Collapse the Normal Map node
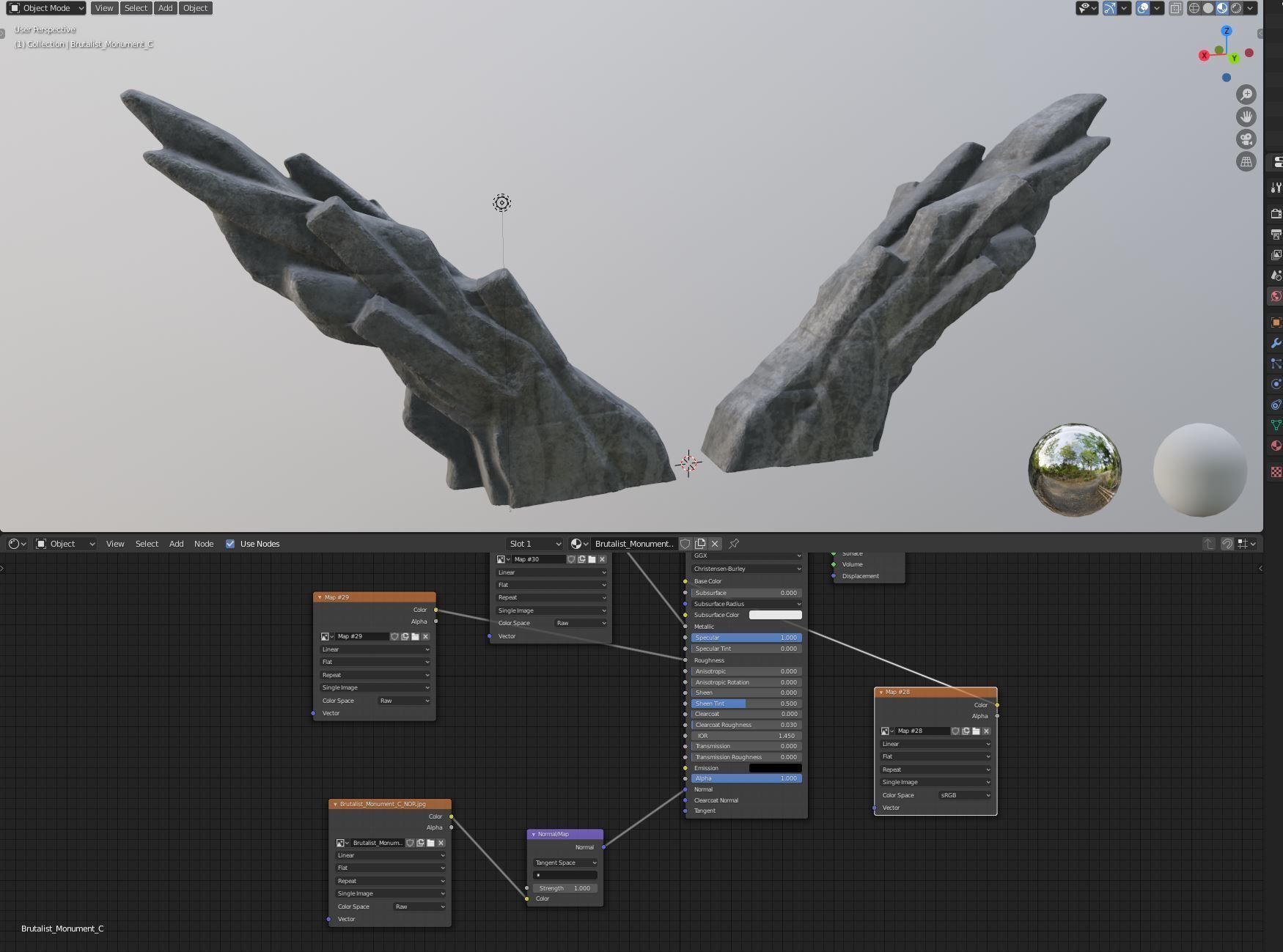Image resolution: width=1283 pixels, height=952 pixels. [533, 834]
